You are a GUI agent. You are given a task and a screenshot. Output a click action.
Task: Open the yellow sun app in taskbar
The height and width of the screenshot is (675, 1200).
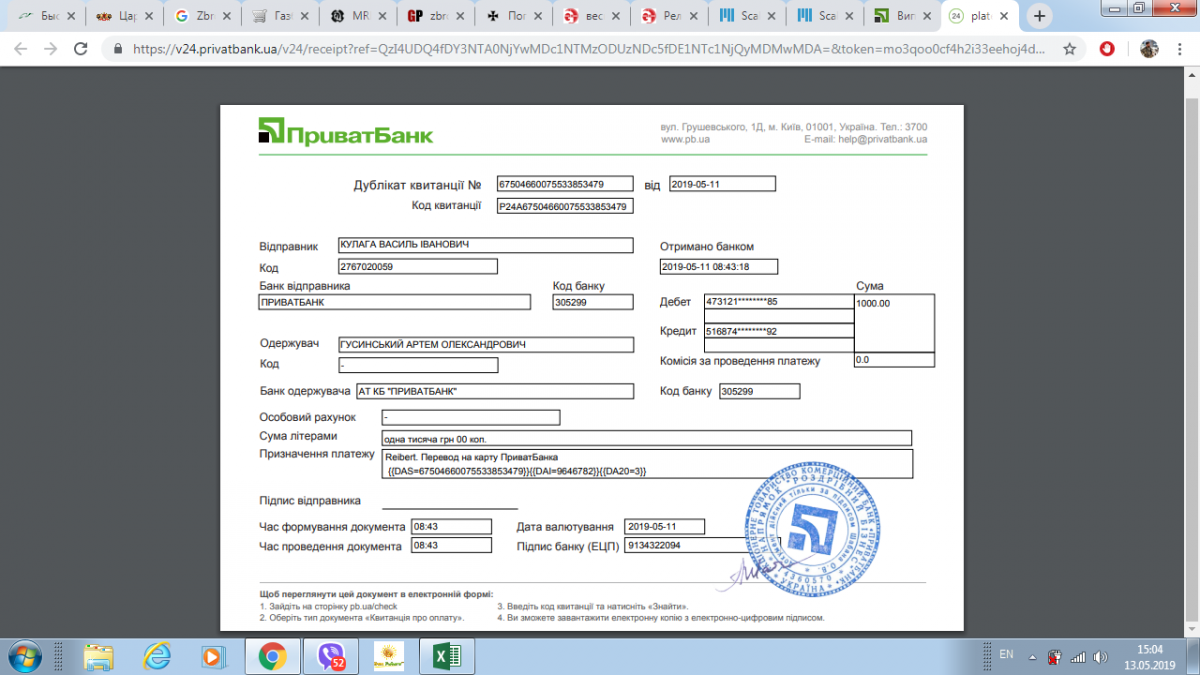point(388,656)
